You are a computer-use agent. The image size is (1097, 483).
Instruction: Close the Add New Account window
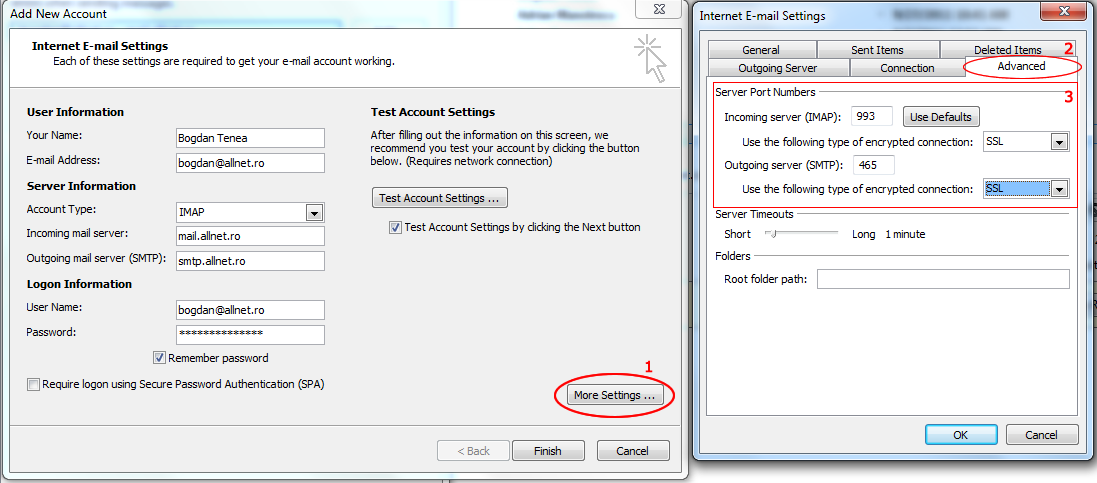coord(658,10)
